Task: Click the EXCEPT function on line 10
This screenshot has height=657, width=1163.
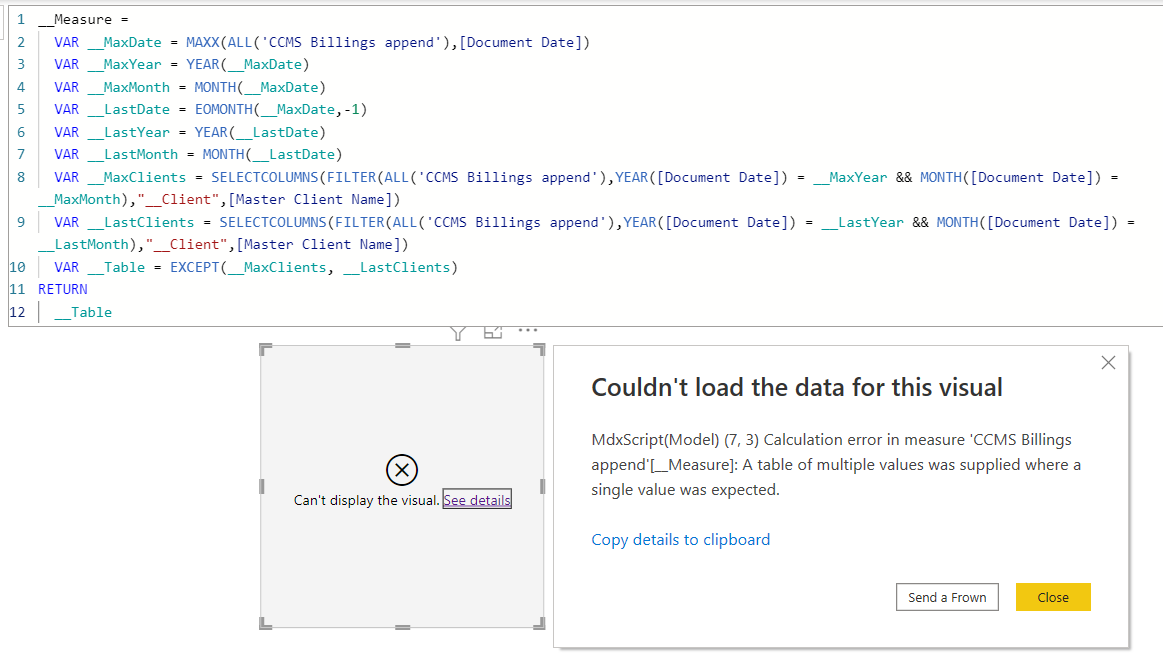Action: 195,267
